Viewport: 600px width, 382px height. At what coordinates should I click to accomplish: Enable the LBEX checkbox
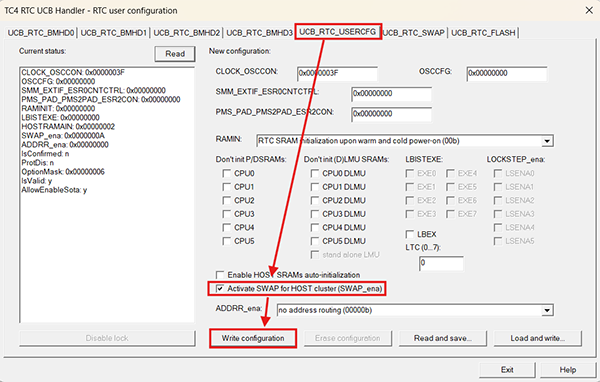click(410, 234)
